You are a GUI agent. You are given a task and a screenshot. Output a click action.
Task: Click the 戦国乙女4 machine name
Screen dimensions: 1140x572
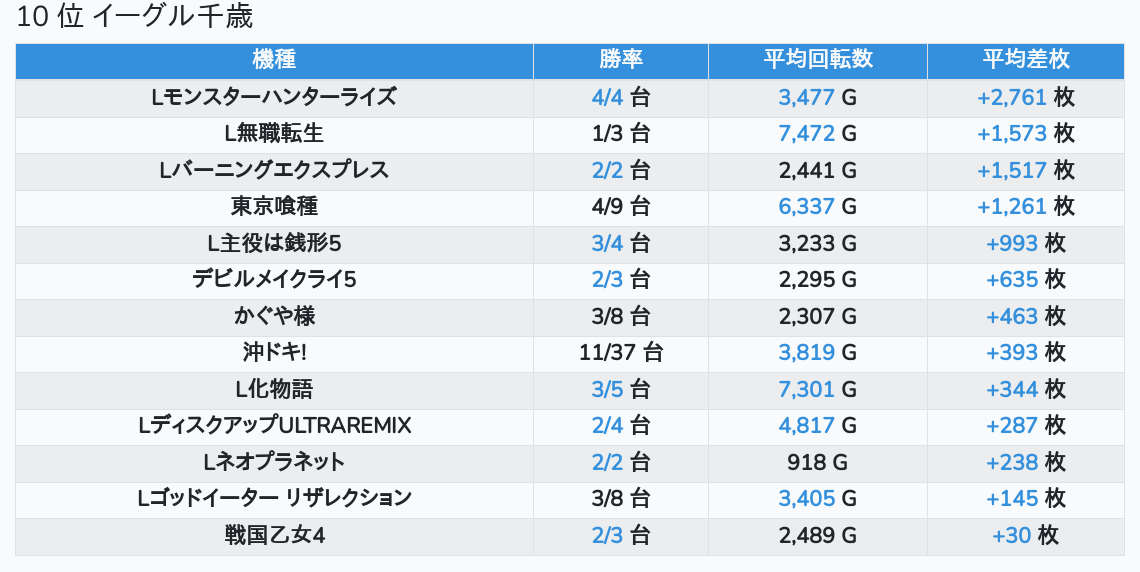click(x=274, y=535)
